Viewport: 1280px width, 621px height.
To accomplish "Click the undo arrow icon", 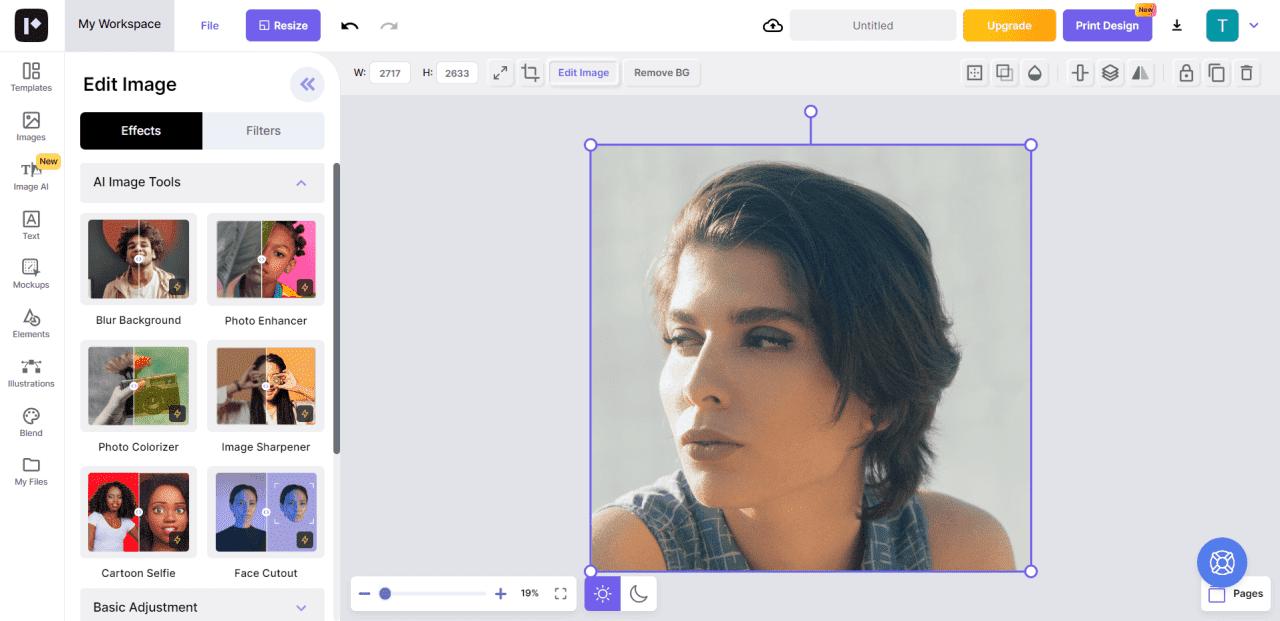I will click(349, 26).
